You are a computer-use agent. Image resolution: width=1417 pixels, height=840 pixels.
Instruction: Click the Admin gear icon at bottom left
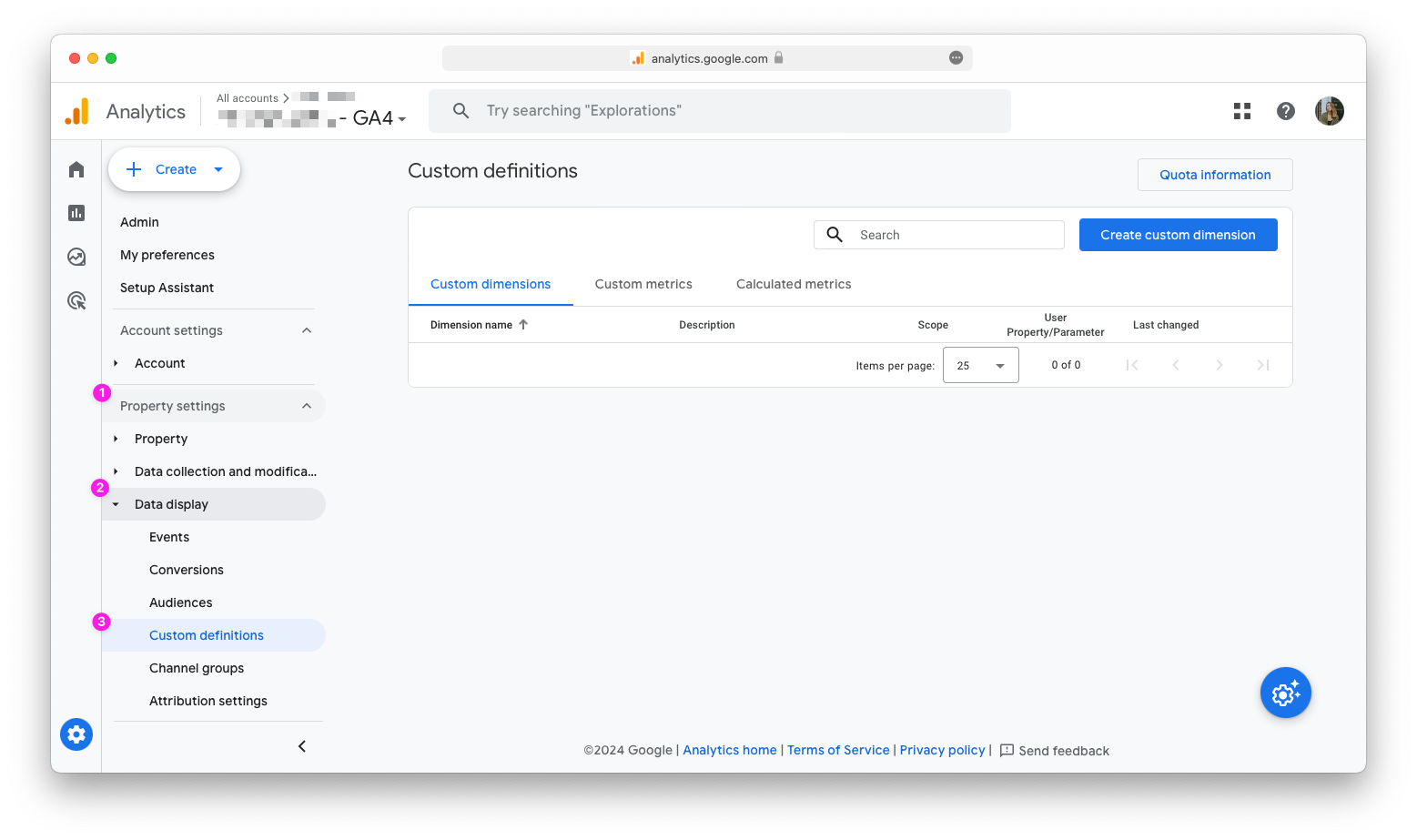tap(76, 734)
